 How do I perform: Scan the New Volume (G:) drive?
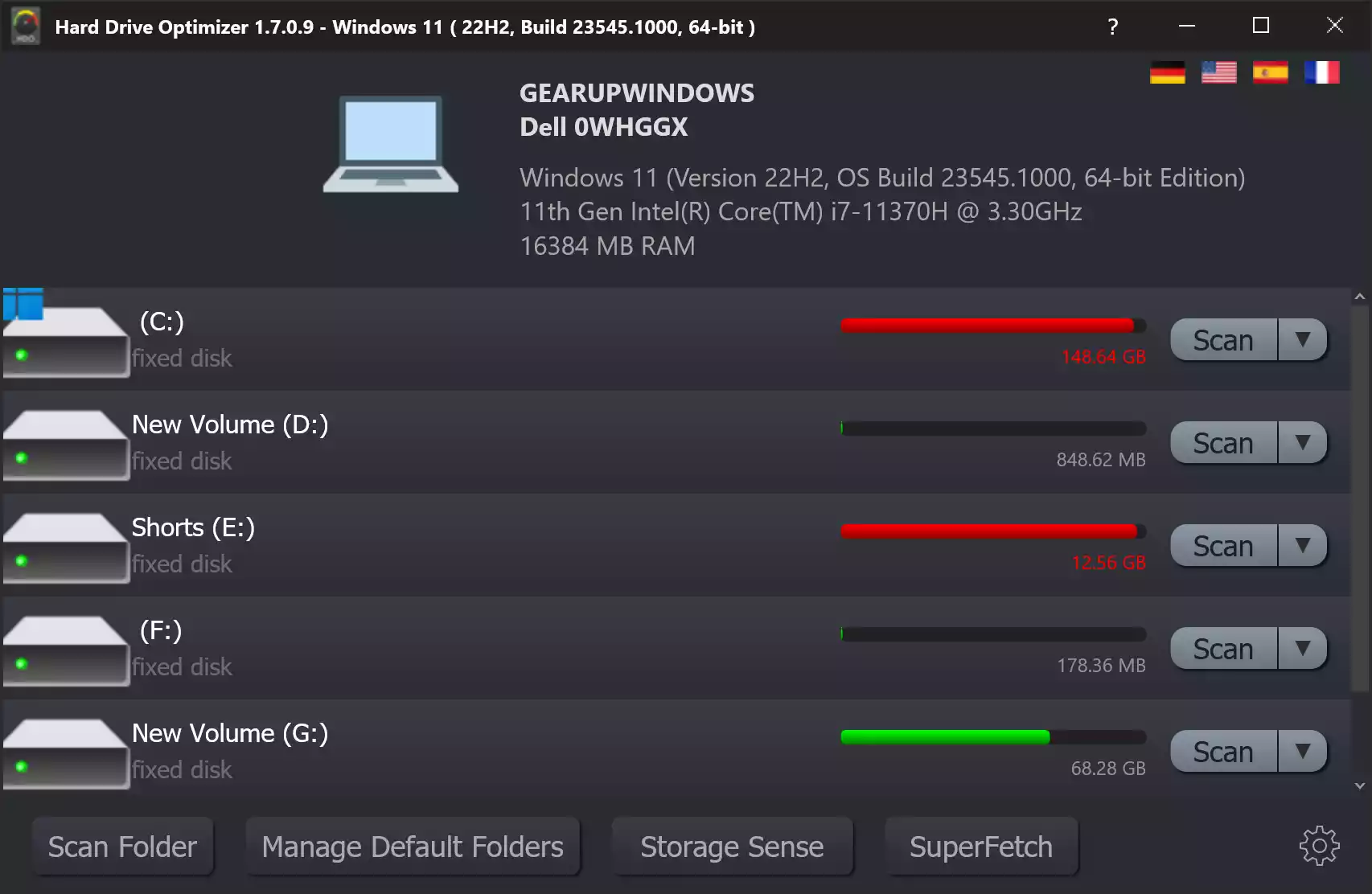[1223, 752]
